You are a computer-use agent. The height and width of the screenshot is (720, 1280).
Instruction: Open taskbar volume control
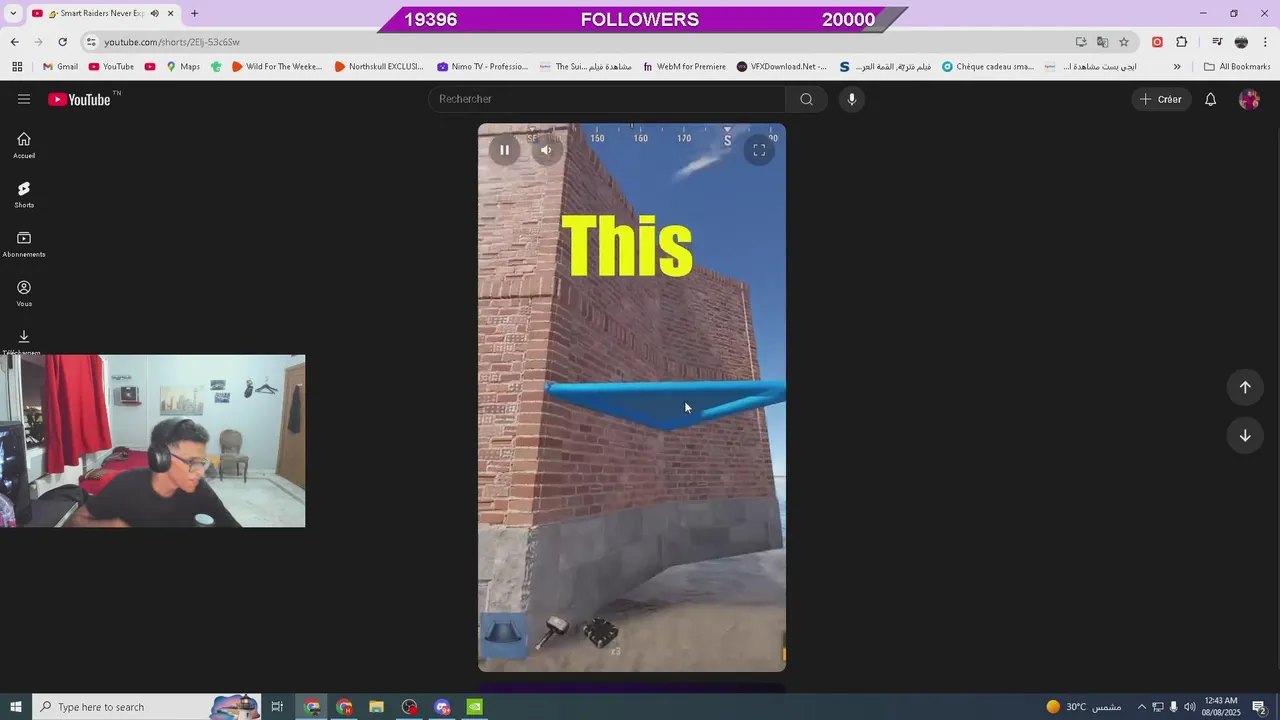coord(1189,707)
